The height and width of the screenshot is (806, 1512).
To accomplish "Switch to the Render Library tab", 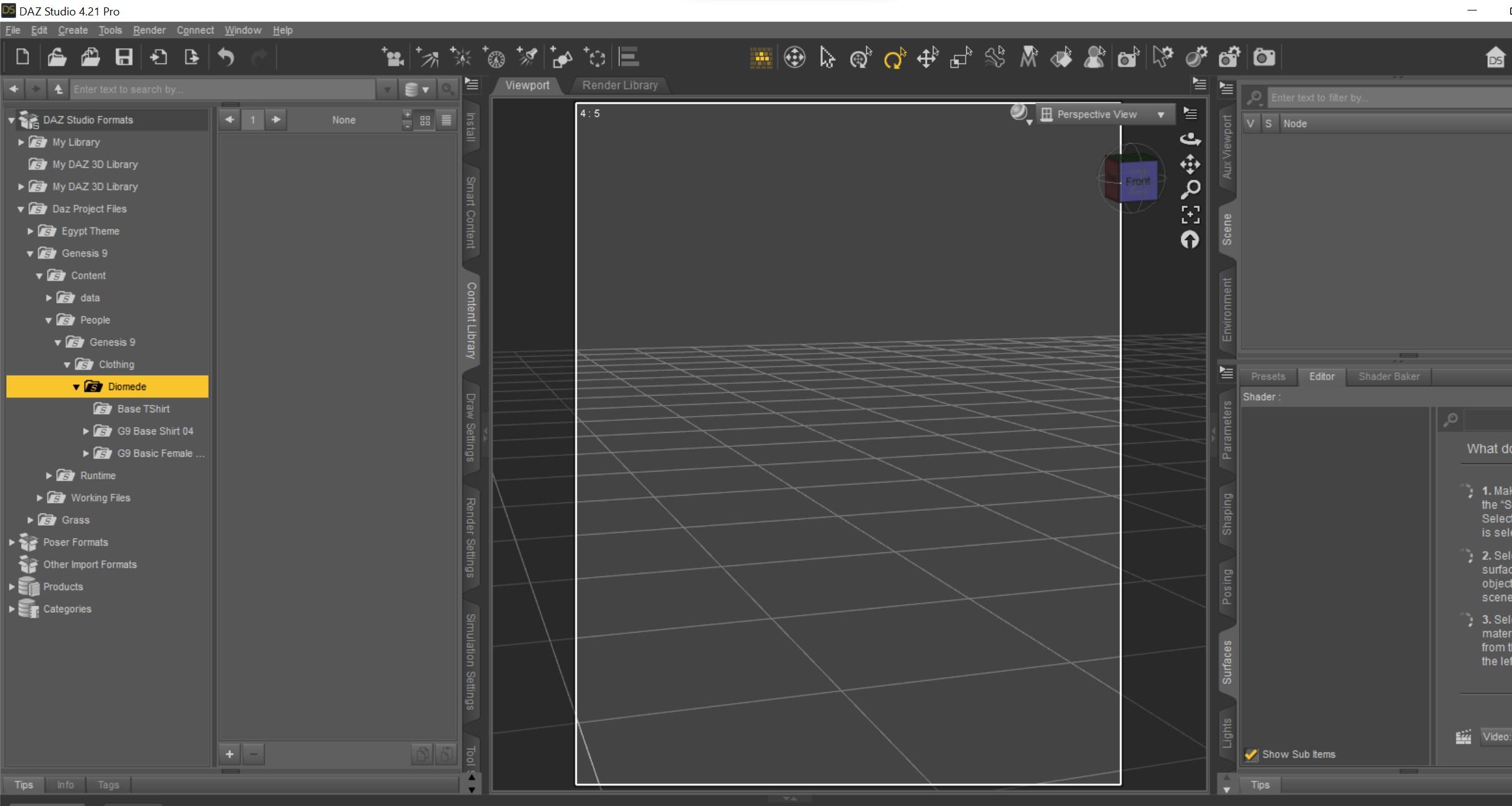I will click(619, 85).
